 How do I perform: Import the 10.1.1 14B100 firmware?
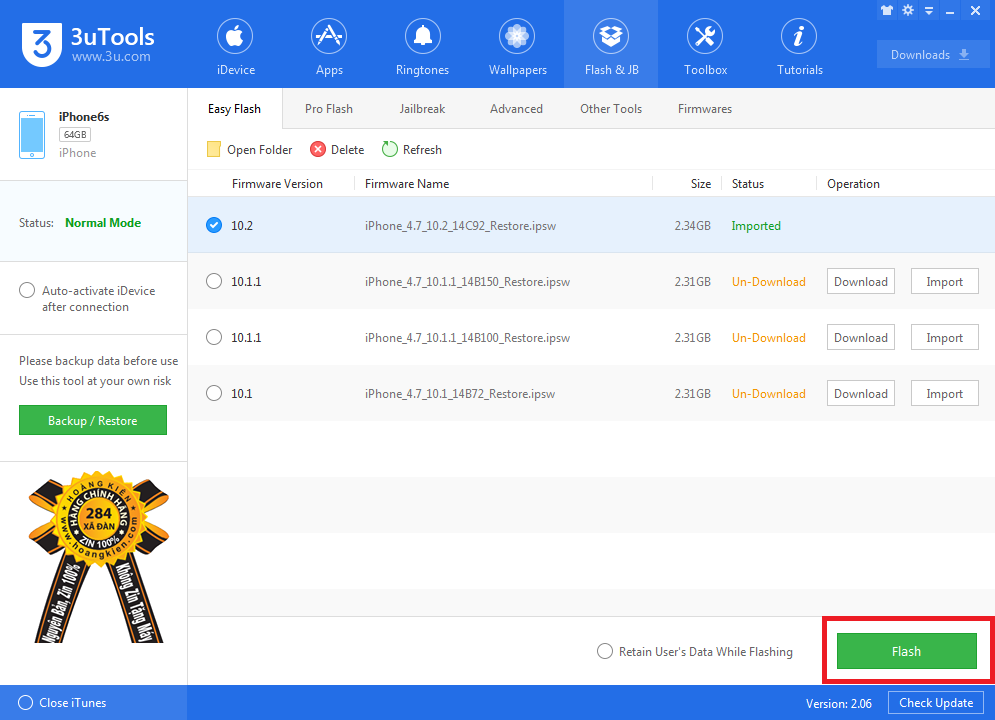[x=944, y=338]
